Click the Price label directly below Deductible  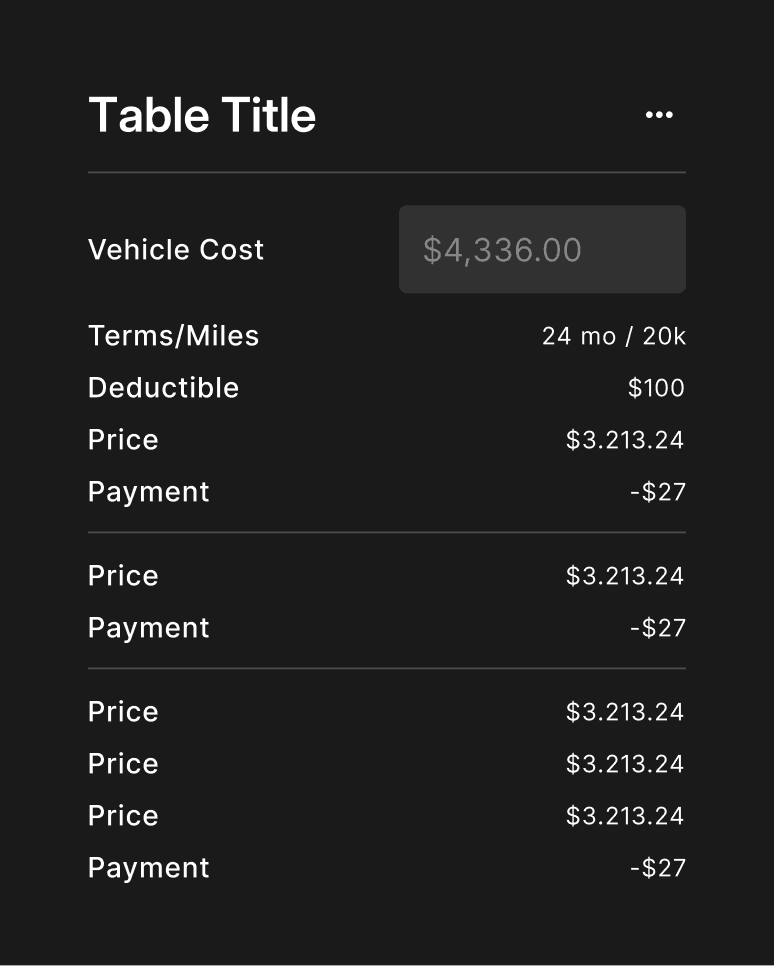click(x=123, y=440)
